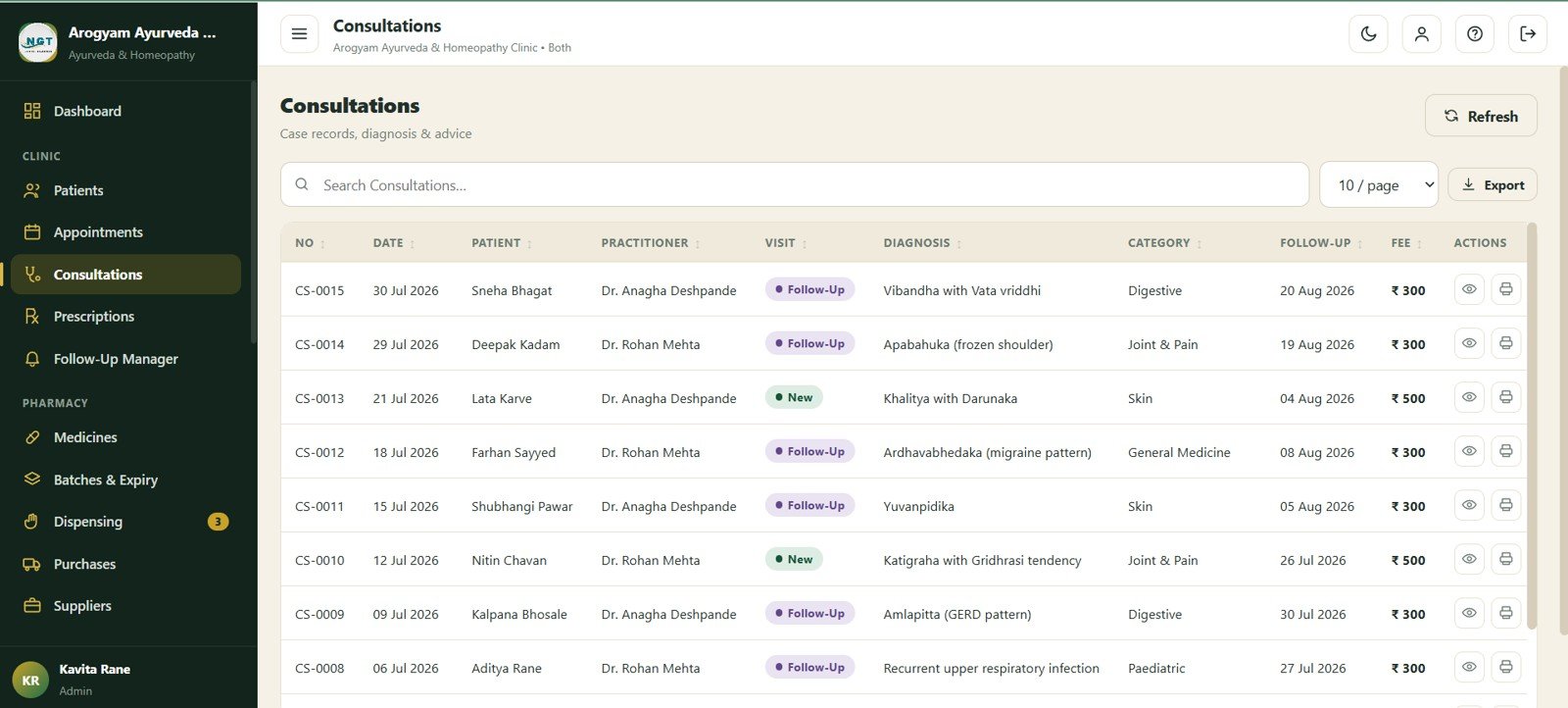View consultation CS-0011 with the eye icon
1568x708 pixels.
1469,505
